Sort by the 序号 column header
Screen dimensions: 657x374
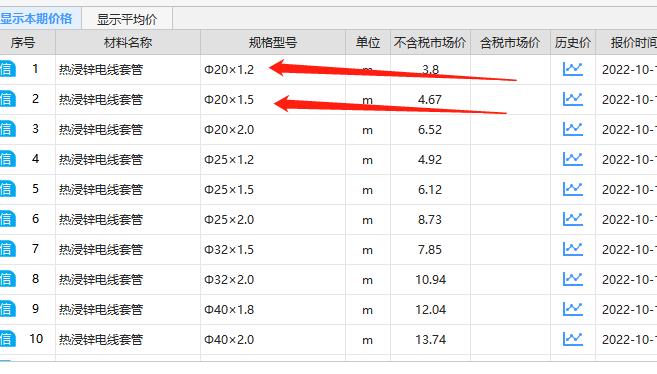(27, 42)
